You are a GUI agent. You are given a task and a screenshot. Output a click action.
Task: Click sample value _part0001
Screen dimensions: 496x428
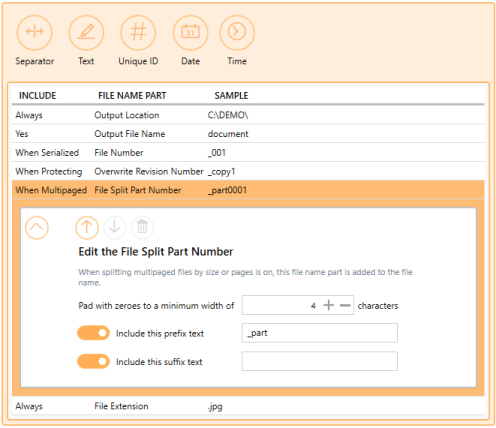[x=227, y=190]
